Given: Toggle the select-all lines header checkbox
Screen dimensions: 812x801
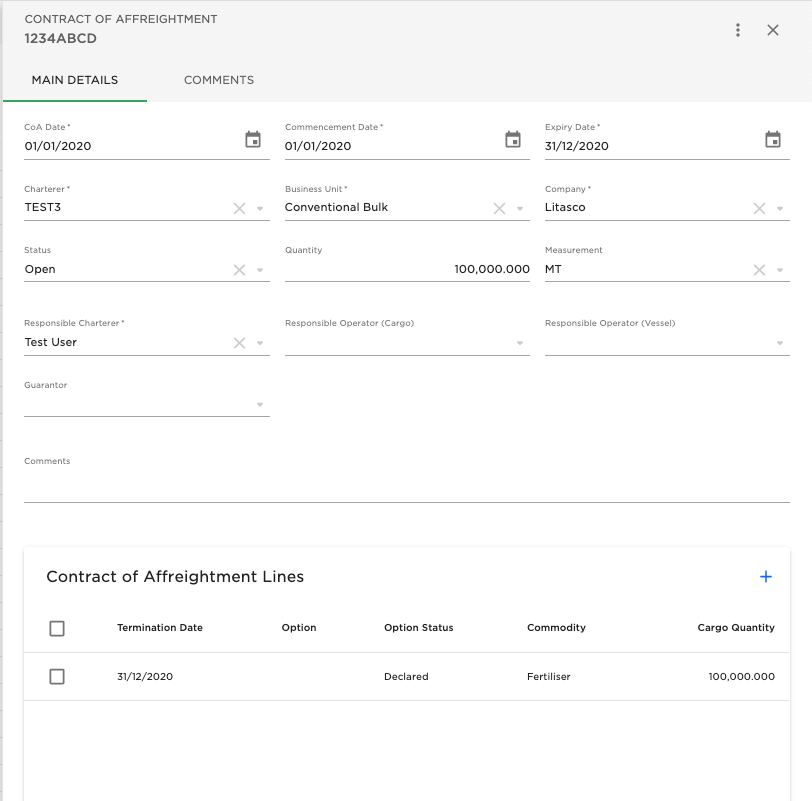Looking at the screenshot, I should click(x=57, y=629).
